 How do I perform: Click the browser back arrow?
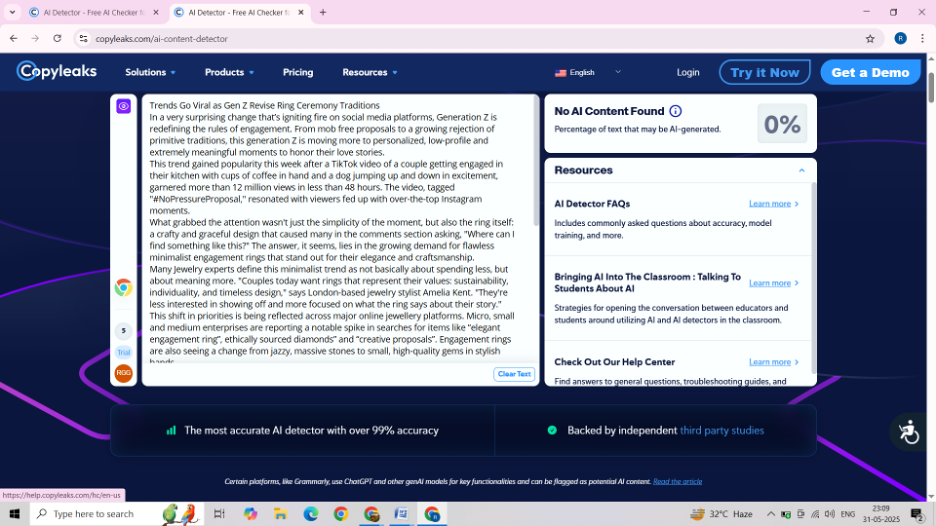[14, 38]
